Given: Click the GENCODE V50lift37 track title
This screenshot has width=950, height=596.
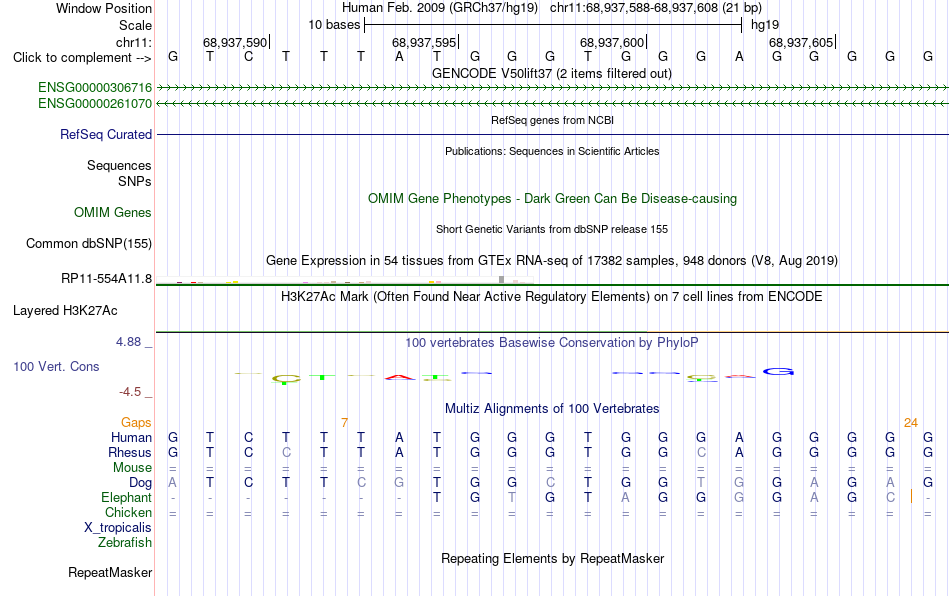Looking at the screenshot, I should [x=551, y=74].
